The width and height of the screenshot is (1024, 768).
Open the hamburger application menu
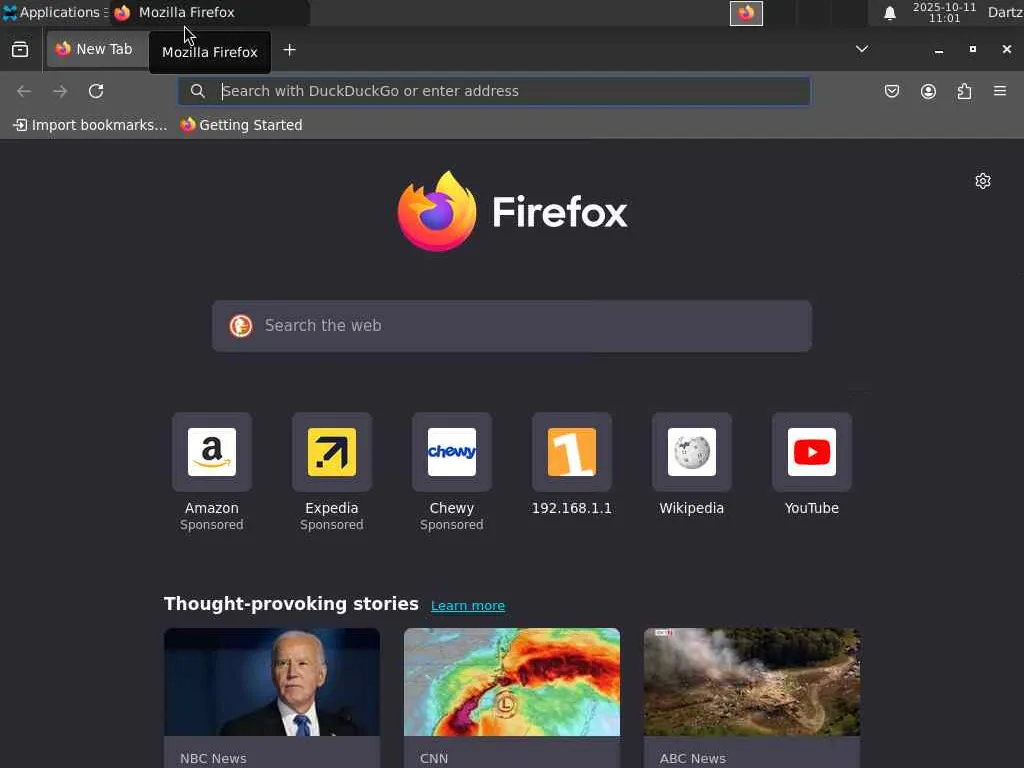[x=1000, y=91]
